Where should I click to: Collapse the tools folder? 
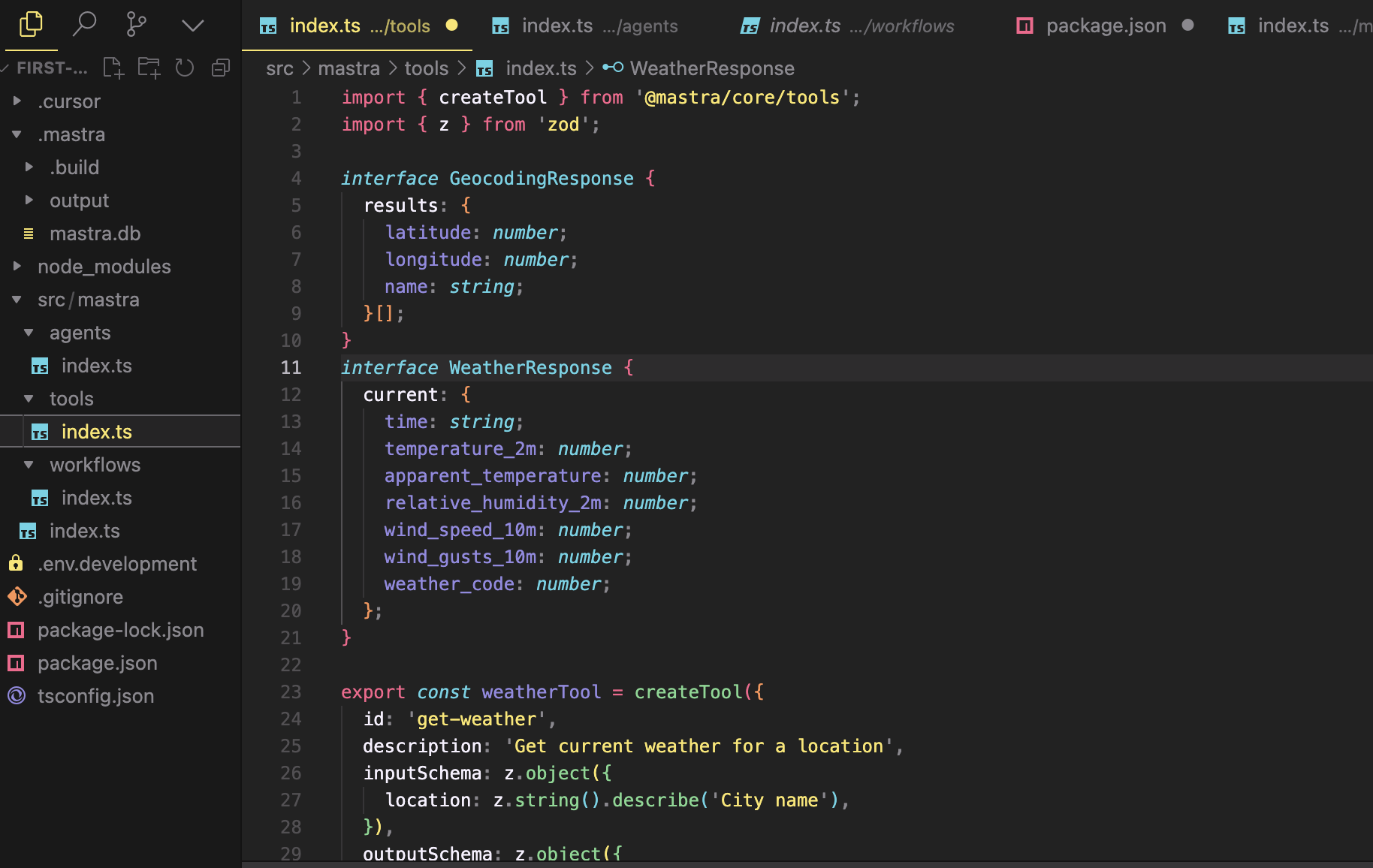120,399
